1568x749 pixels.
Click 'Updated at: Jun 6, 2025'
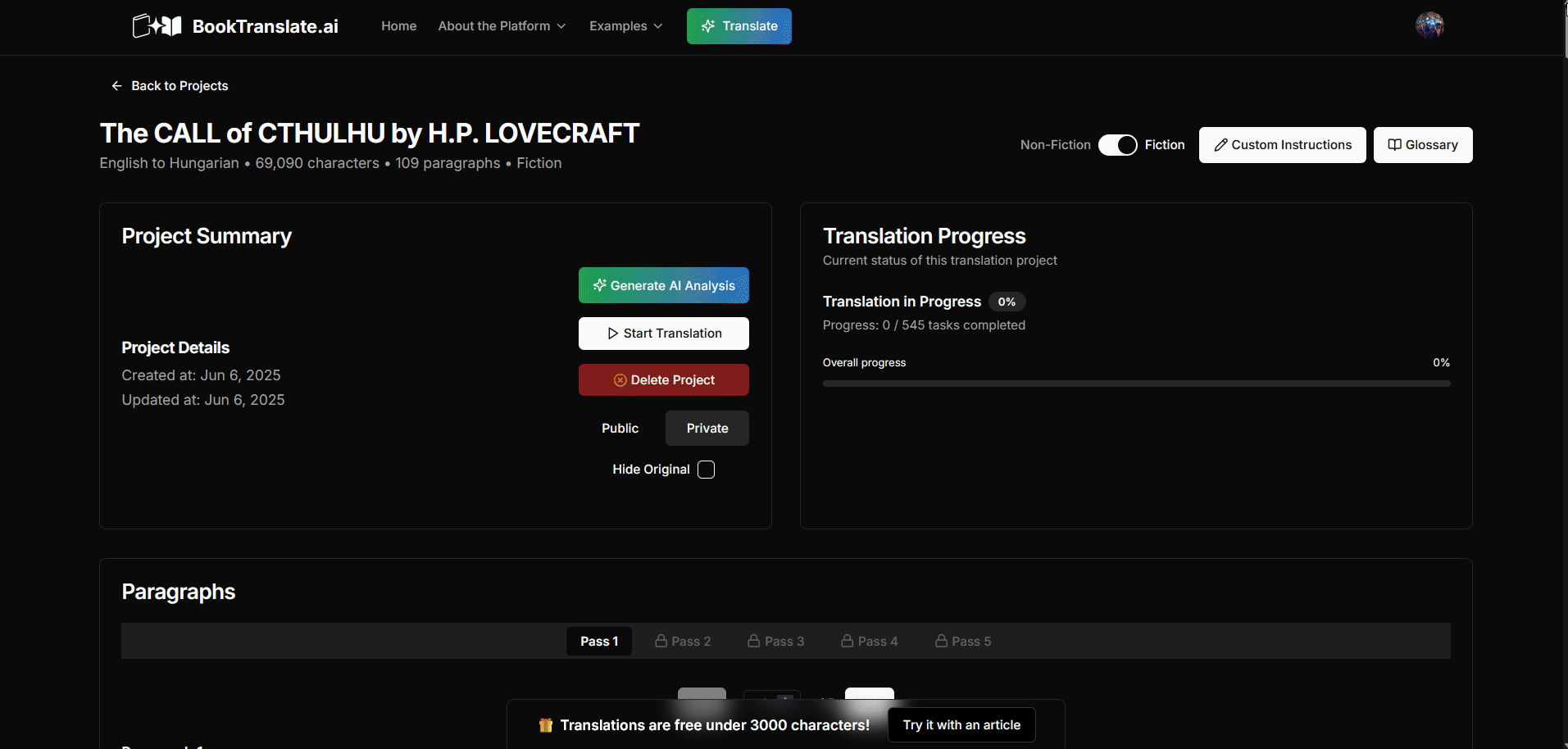click(x=203, y=400)
